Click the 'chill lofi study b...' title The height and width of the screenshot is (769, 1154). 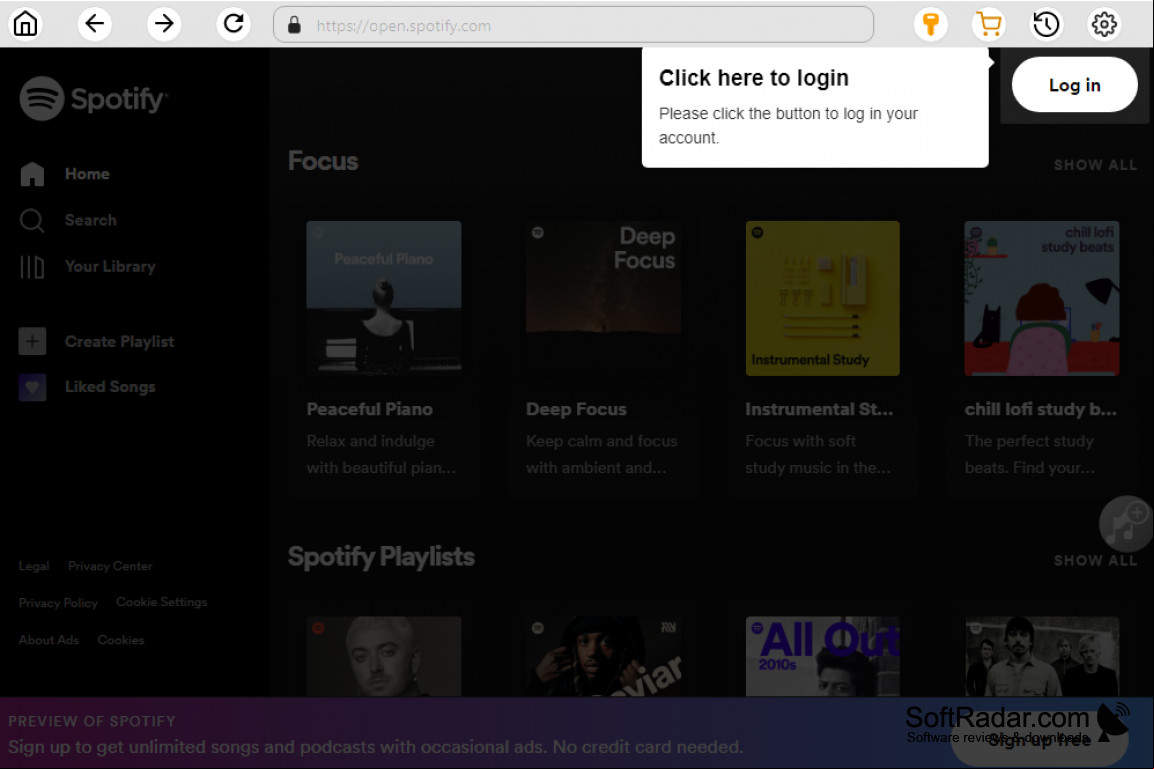[x=1041, y=409]
